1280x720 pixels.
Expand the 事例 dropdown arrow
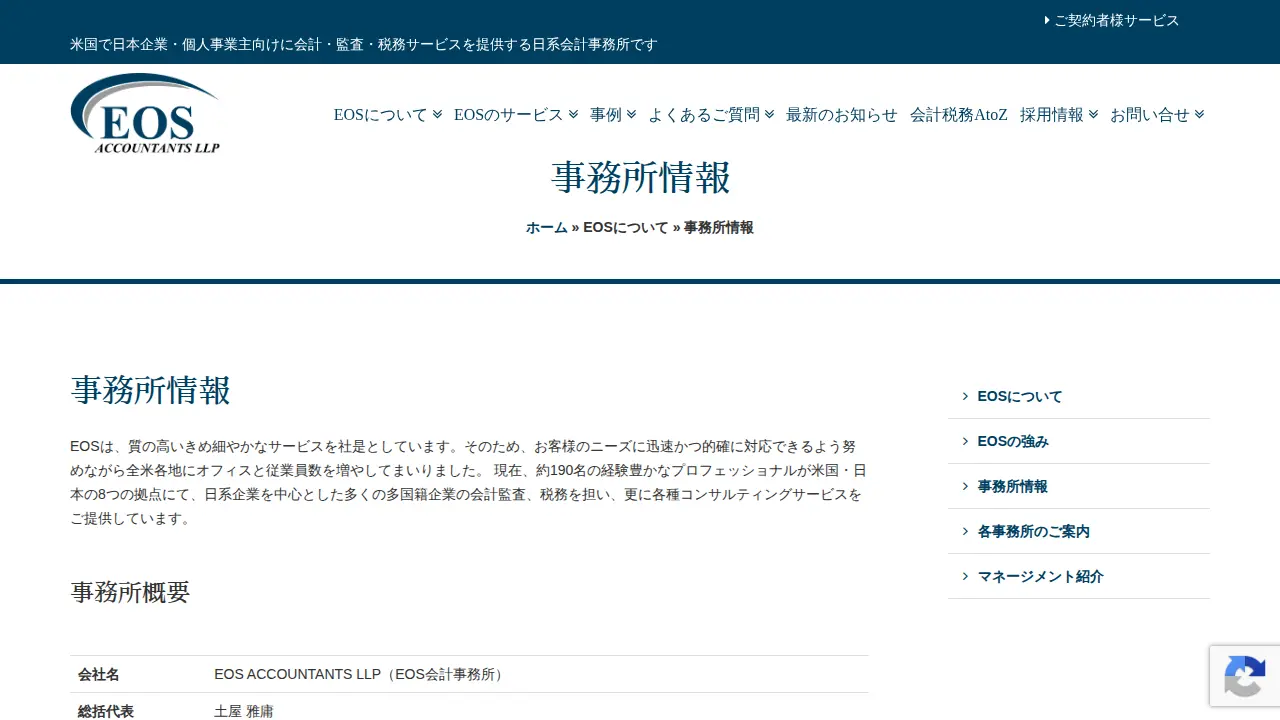coord(631,114)
